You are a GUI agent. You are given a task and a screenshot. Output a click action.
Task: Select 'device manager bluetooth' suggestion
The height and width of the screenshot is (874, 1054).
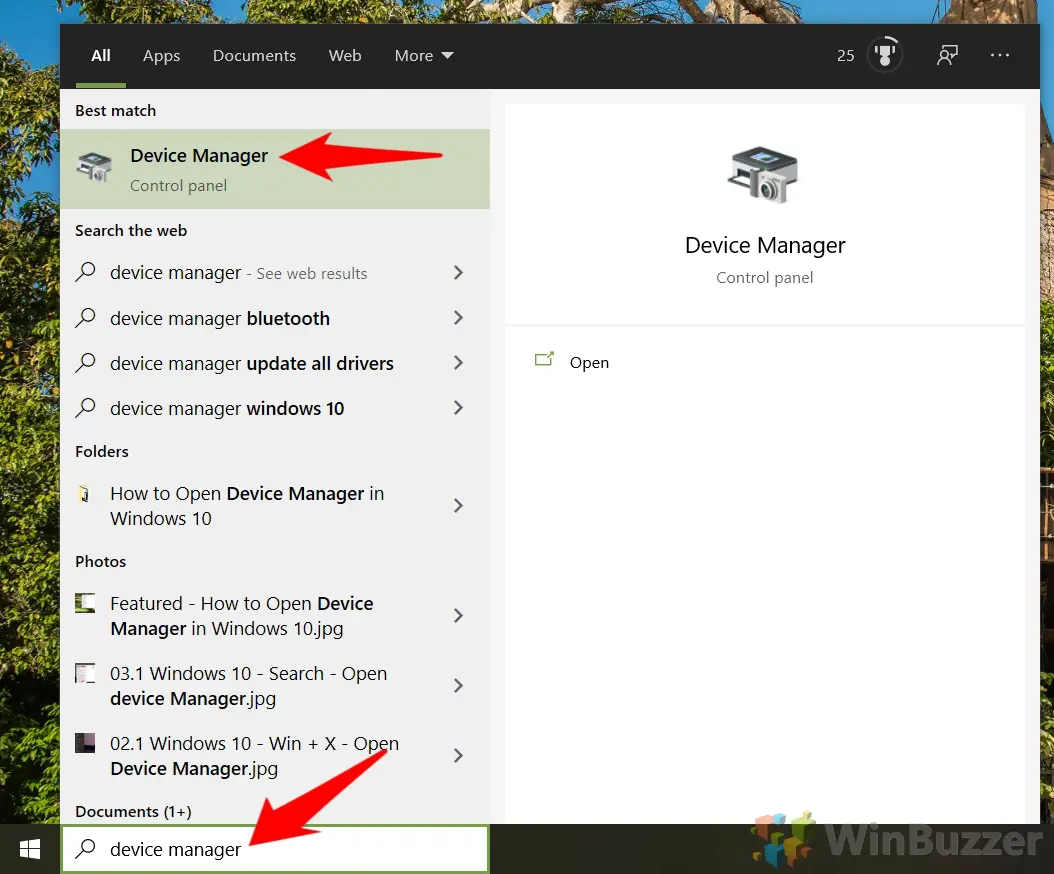tap(274, 318)
